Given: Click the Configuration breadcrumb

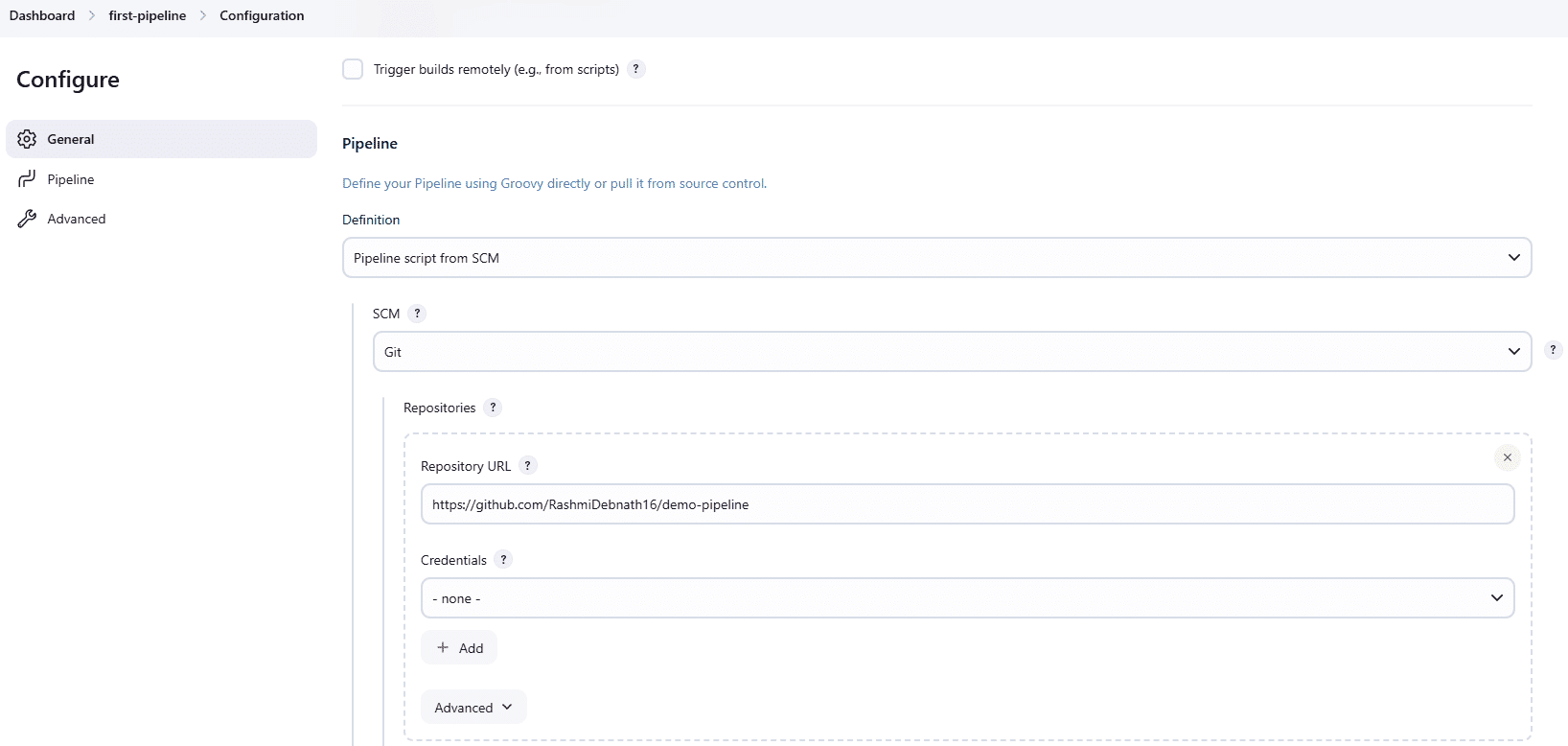Looking at the screenshot, I should pyautogui.click(x=262, y=15).
